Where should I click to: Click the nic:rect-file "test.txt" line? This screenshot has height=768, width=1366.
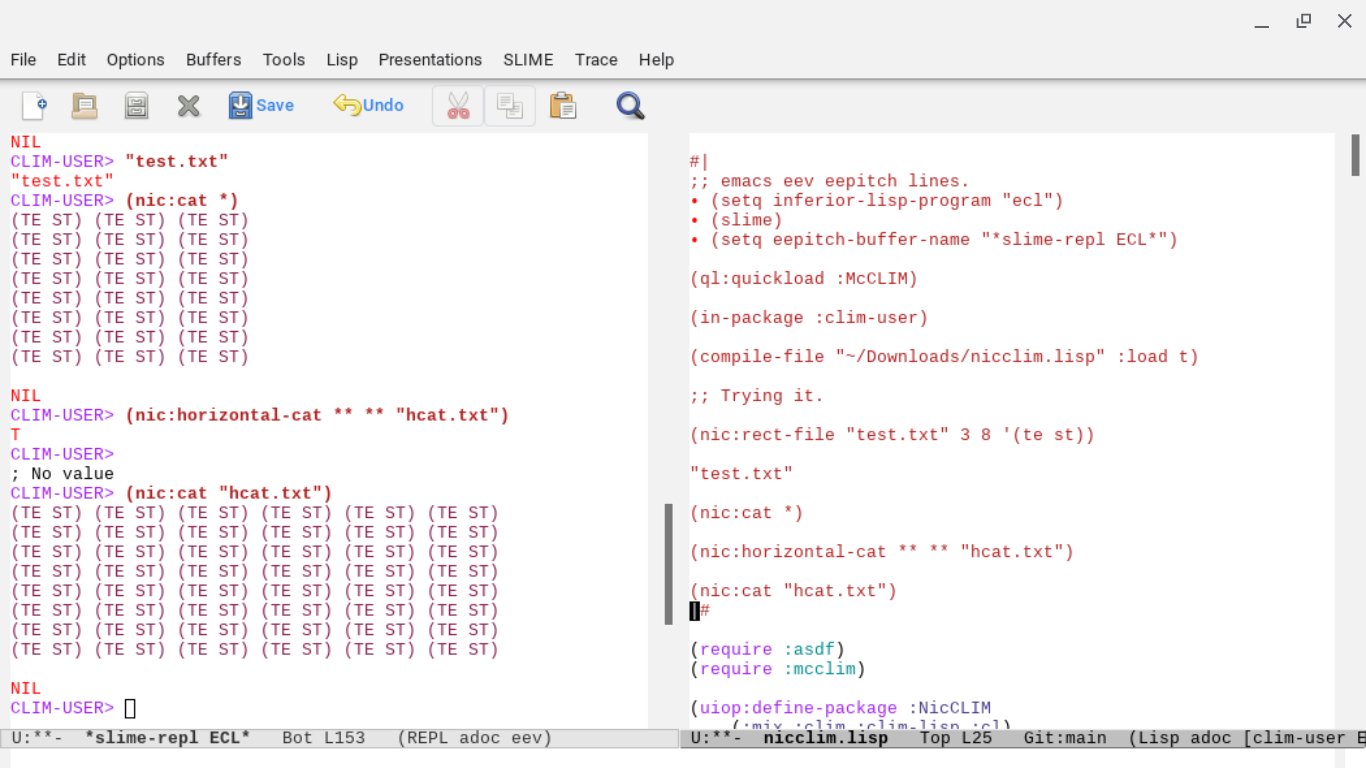point(892,435)
